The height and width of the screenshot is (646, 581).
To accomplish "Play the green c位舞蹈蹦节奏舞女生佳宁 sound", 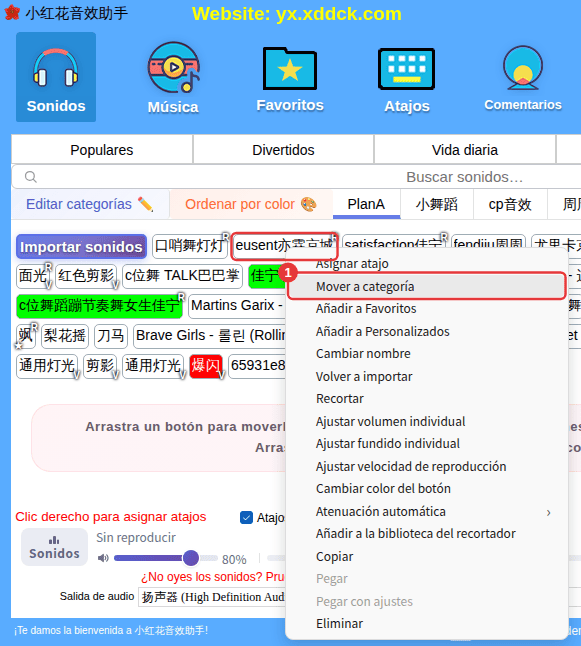I will pyautogui.click(x=99, y=306).
